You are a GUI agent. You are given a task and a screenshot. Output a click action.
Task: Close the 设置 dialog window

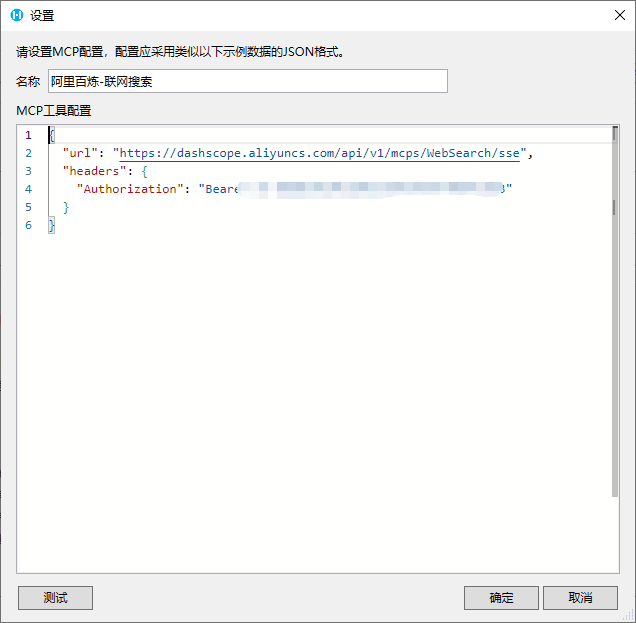coord(619,15)
